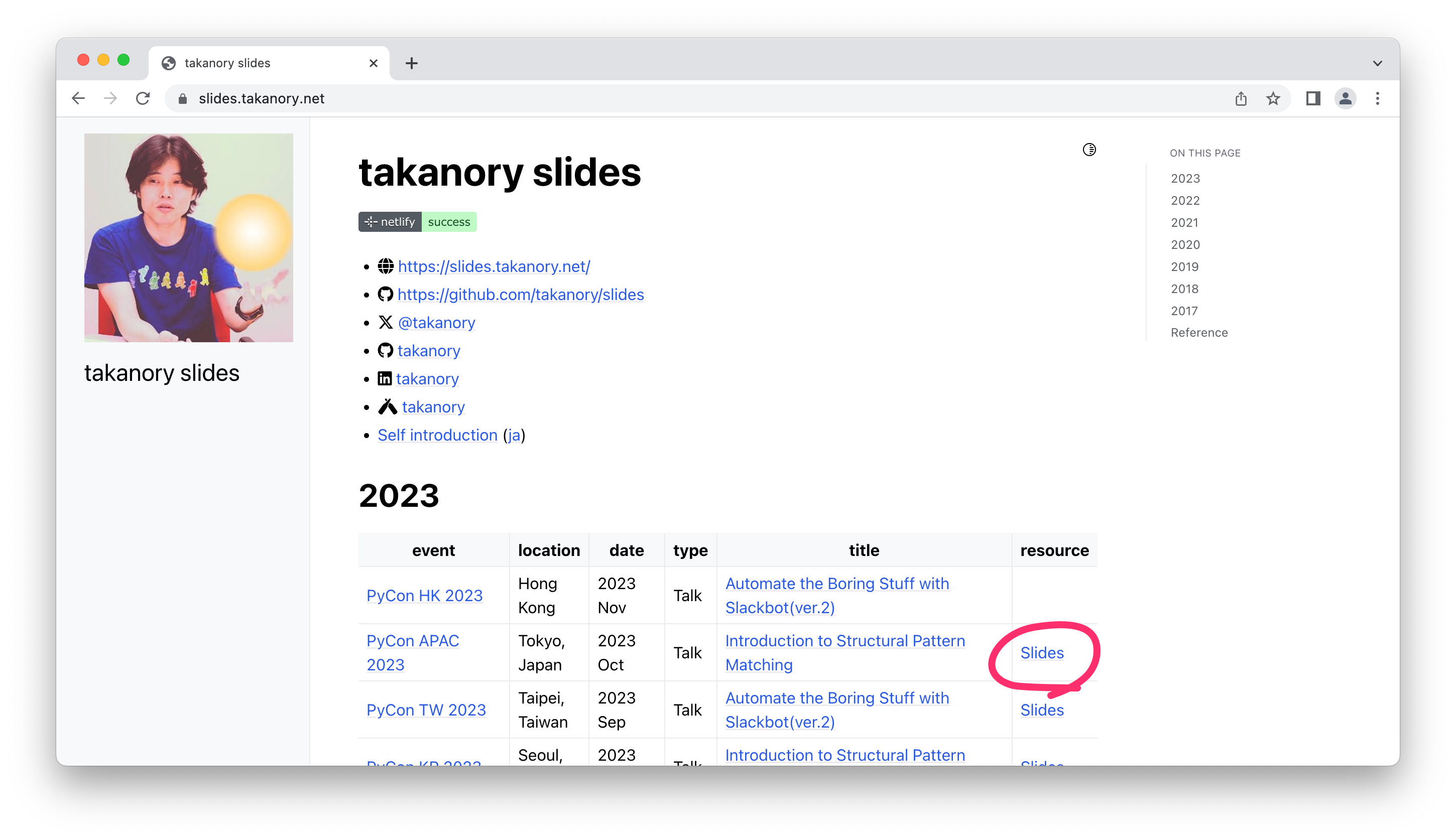Toggle the dark mode icon above the page navigation
Screen dimensions: 1456x840
tap(1088, 150)
